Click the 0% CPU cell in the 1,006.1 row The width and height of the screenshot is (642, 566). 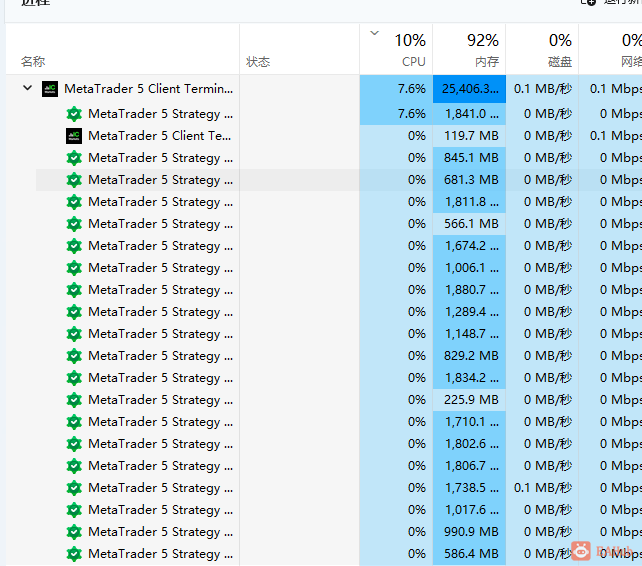tap(396, 268)
